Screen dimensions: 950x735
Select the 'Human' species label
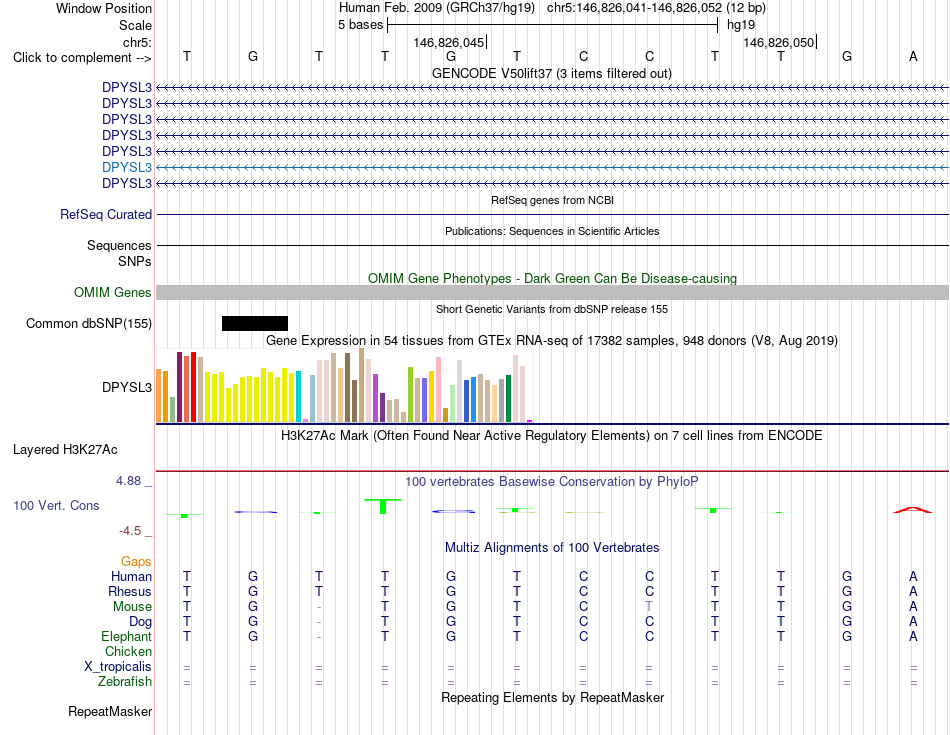tap(131, 576)
